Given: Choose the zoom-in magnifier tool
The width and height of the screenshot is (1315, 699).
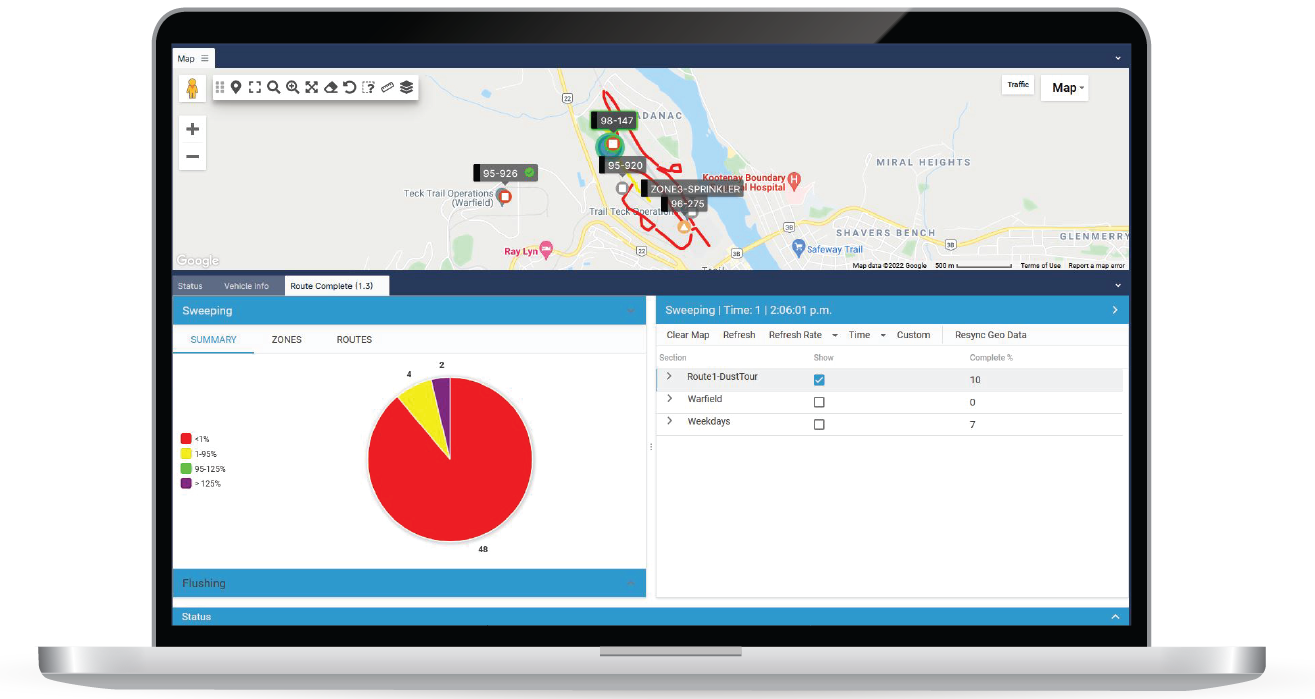Looking at the screenshot, I should pyautogui.click(x=292, y=88).
